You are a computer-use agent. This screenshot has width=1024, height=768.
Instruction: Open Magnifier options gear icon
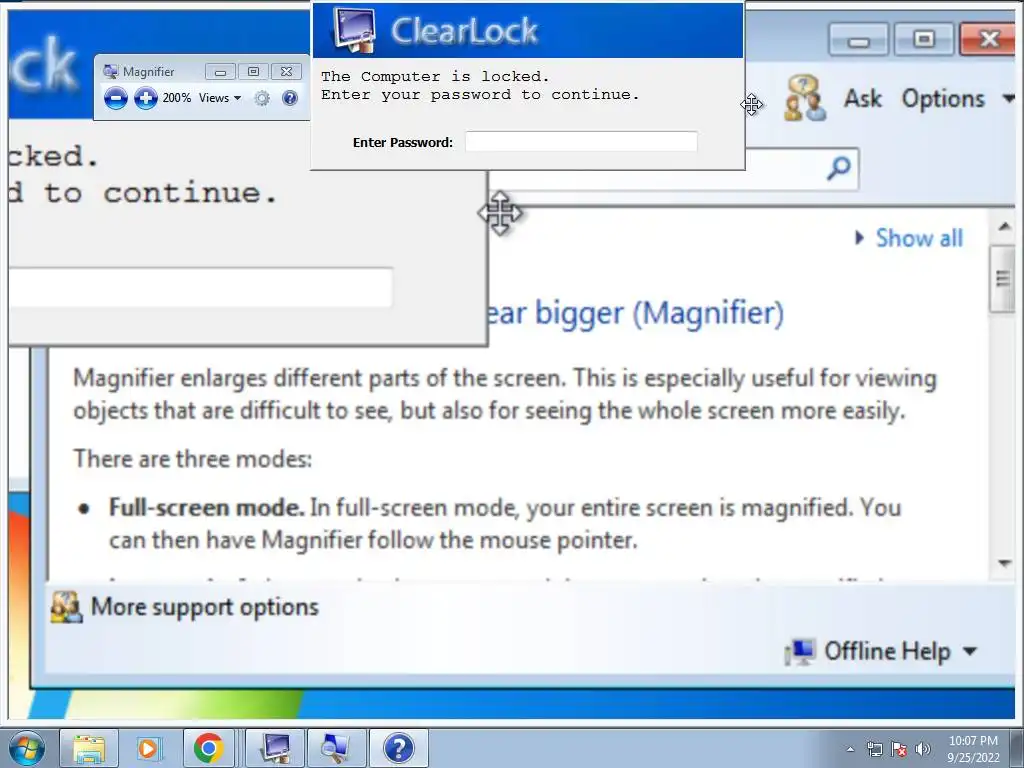pos(262,99)
